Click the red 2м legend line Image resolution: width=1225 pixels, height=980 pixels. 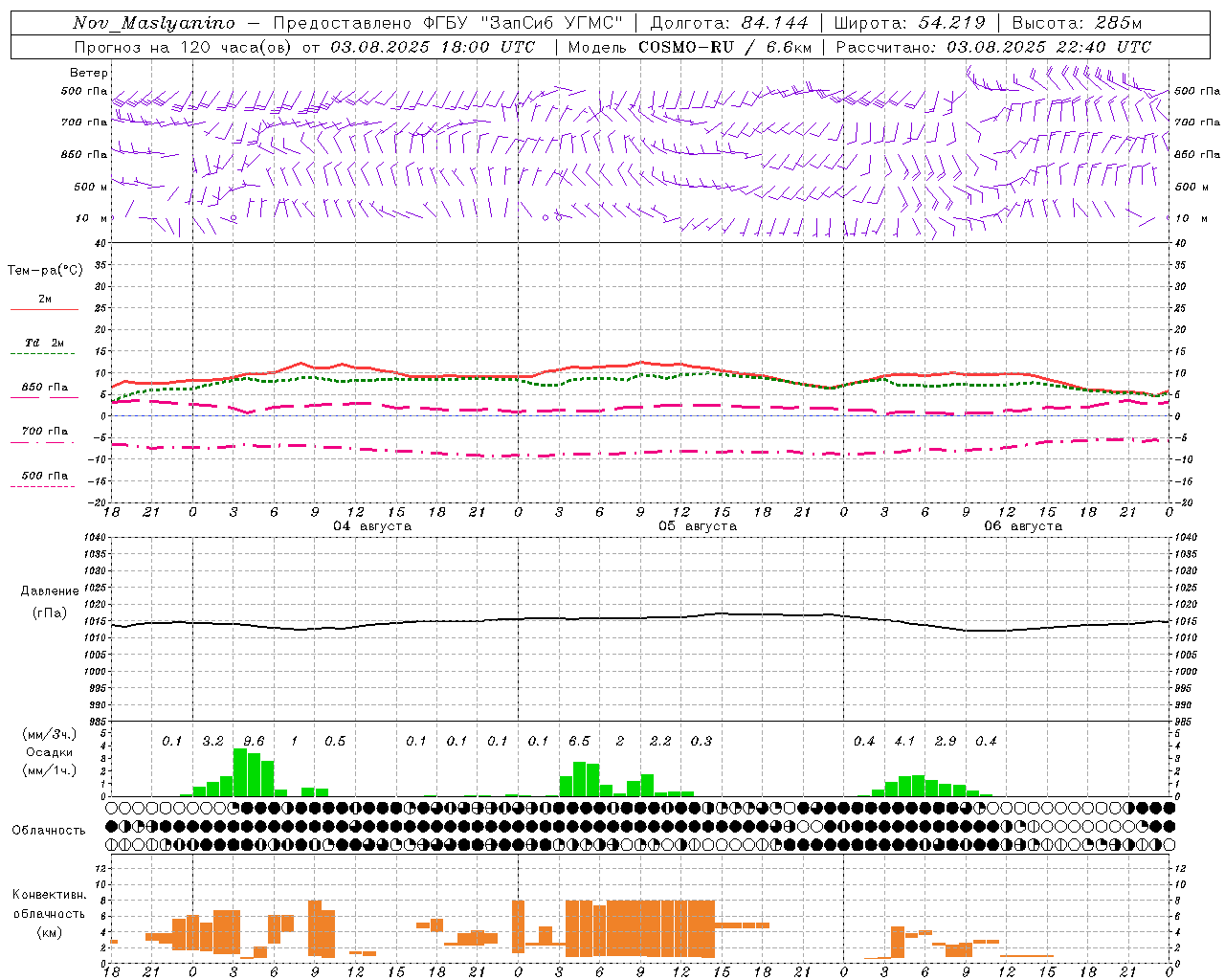[x=44, y=309]
